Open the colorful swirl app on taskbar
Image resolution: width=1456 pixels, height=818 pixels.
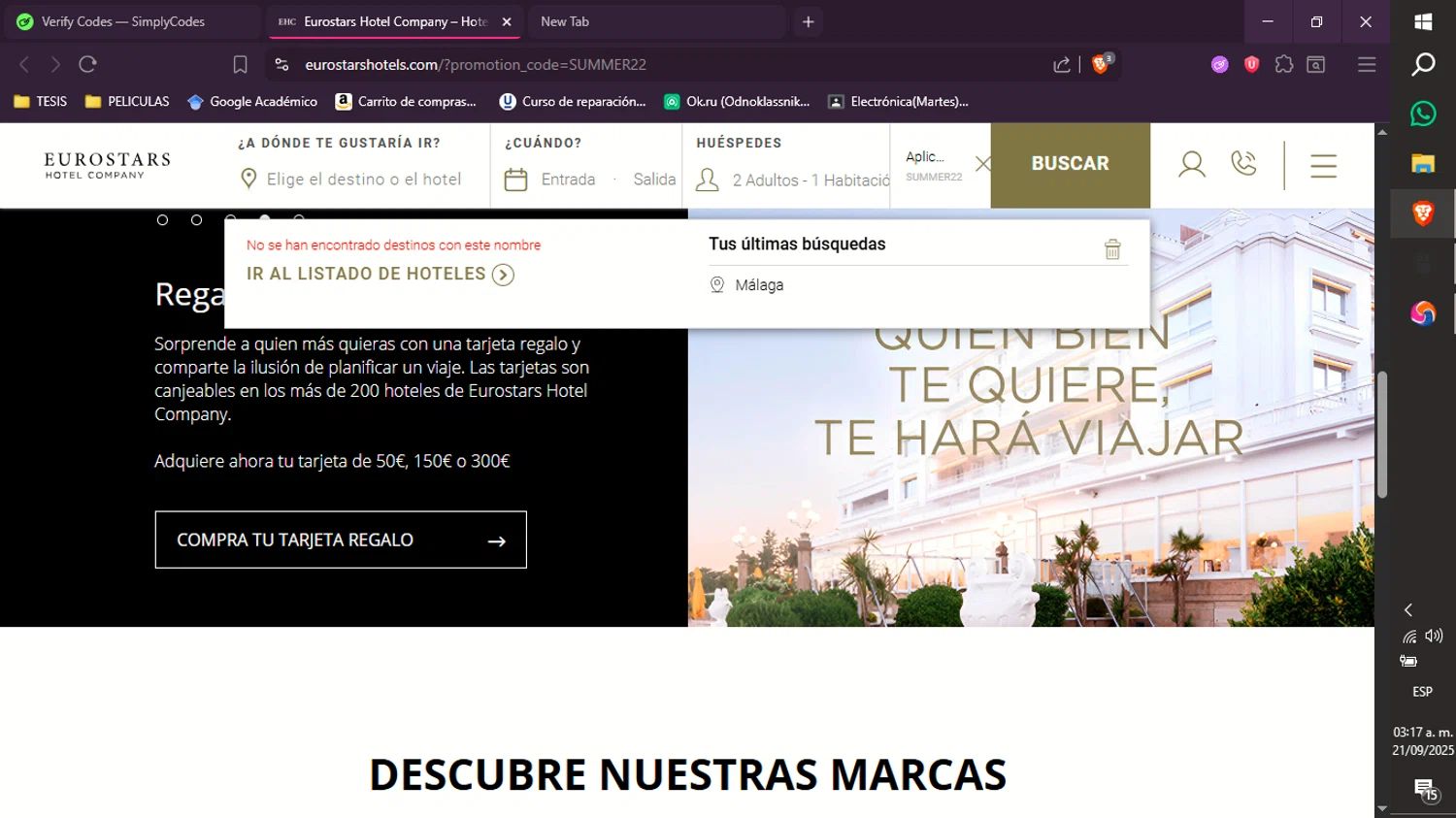(x=1423, y=312)
